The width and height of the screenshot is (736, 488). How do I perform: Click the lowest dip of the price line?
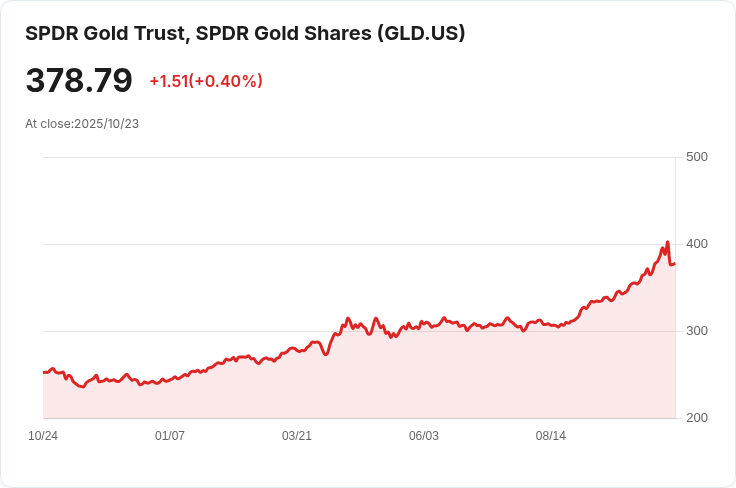tap(83, 387)
